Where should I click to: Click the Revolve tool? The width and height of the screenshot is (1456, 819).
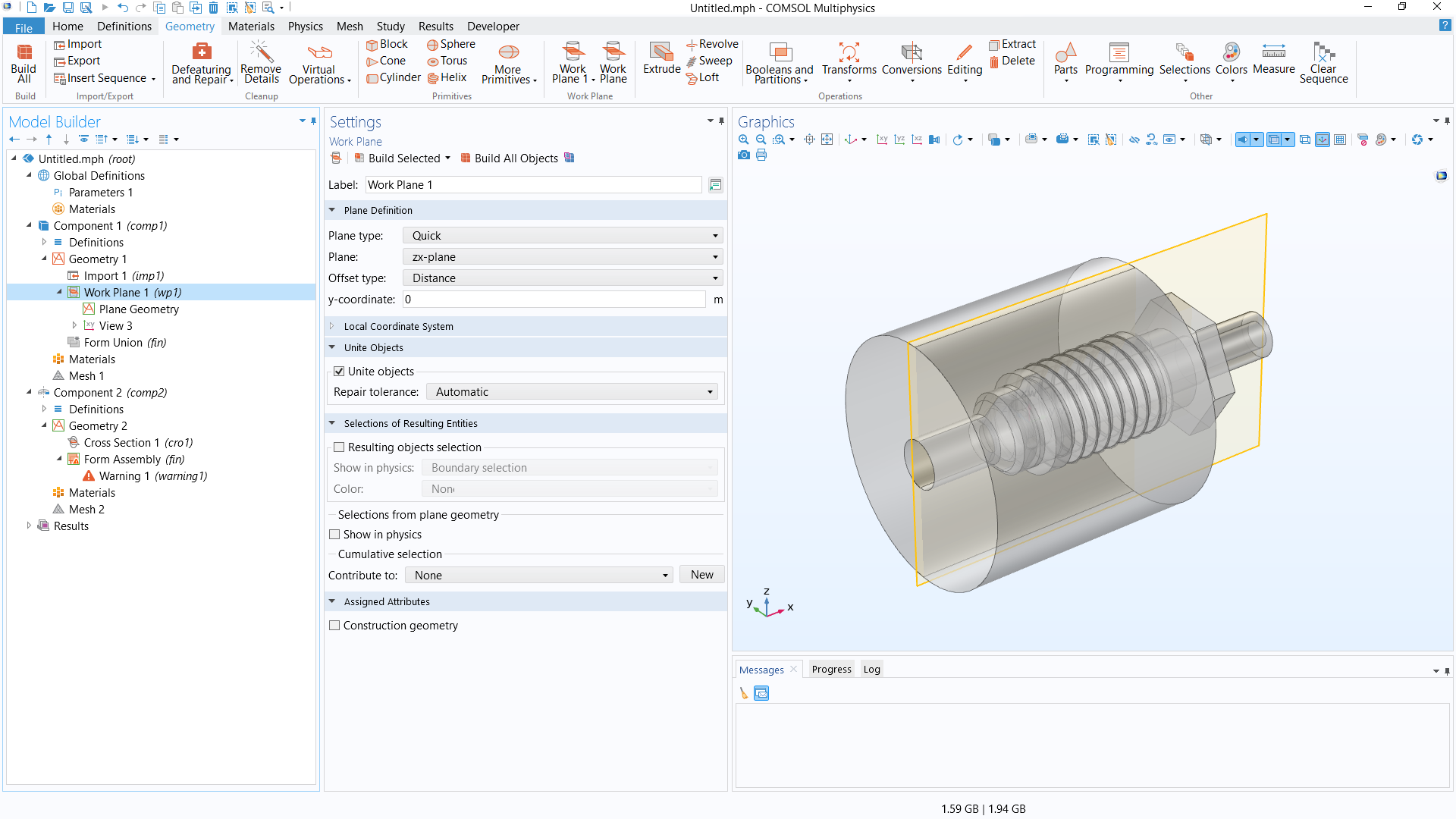711,44
